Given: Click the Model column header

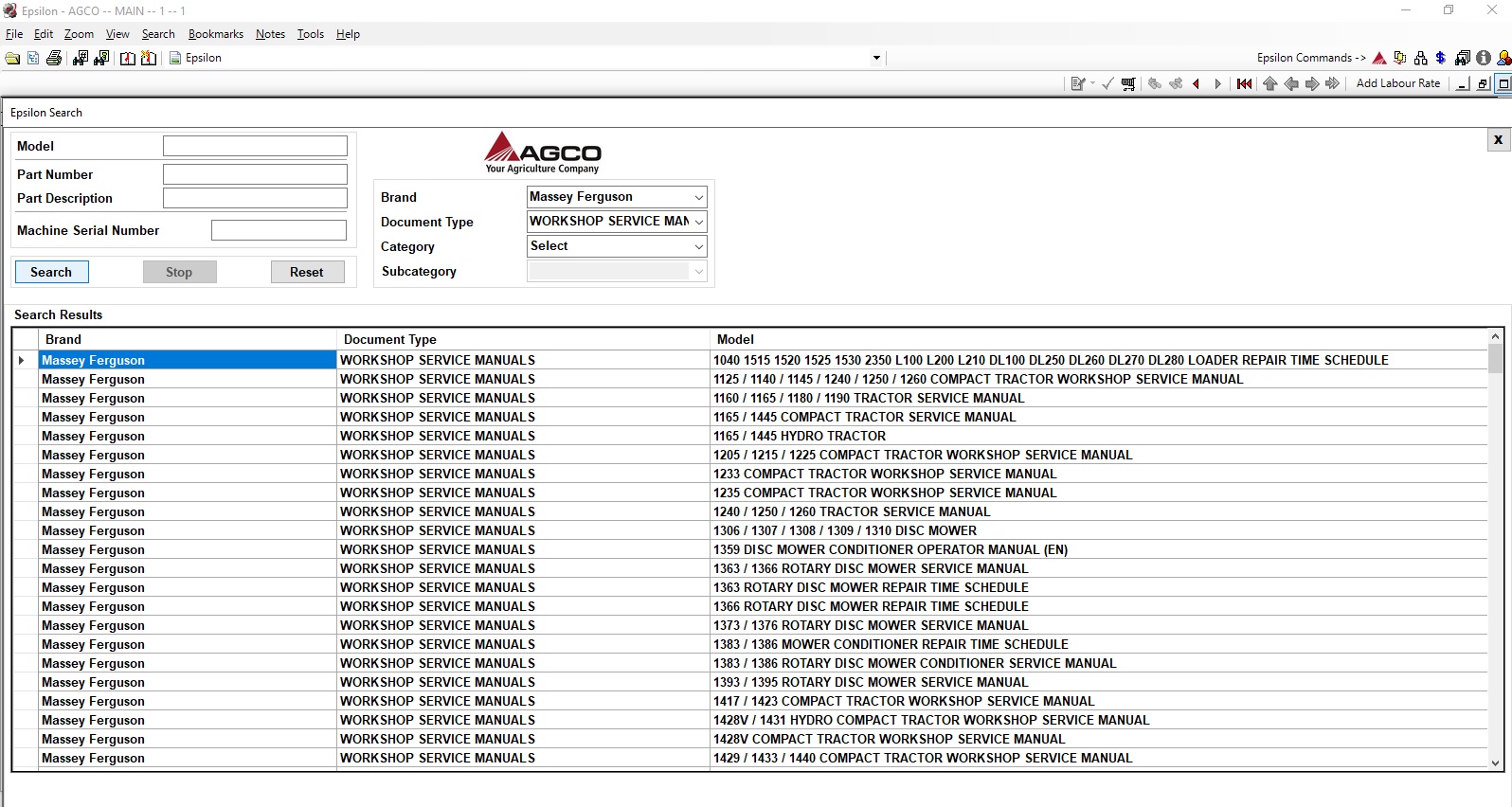Looking at the screenshot, I should (x=1099, y=339).
